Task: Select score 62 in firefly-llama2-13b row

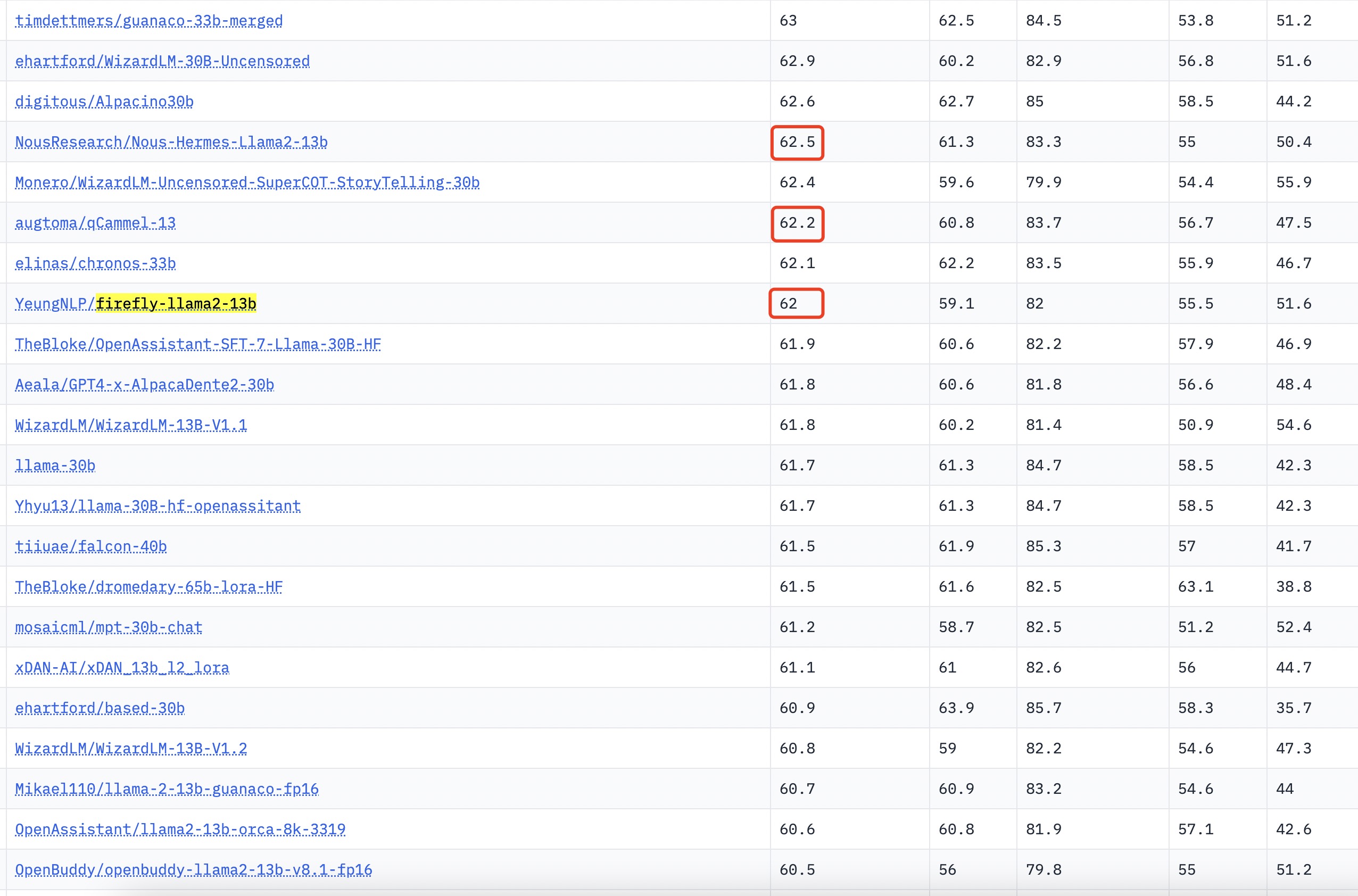Action: pos(788,303)
